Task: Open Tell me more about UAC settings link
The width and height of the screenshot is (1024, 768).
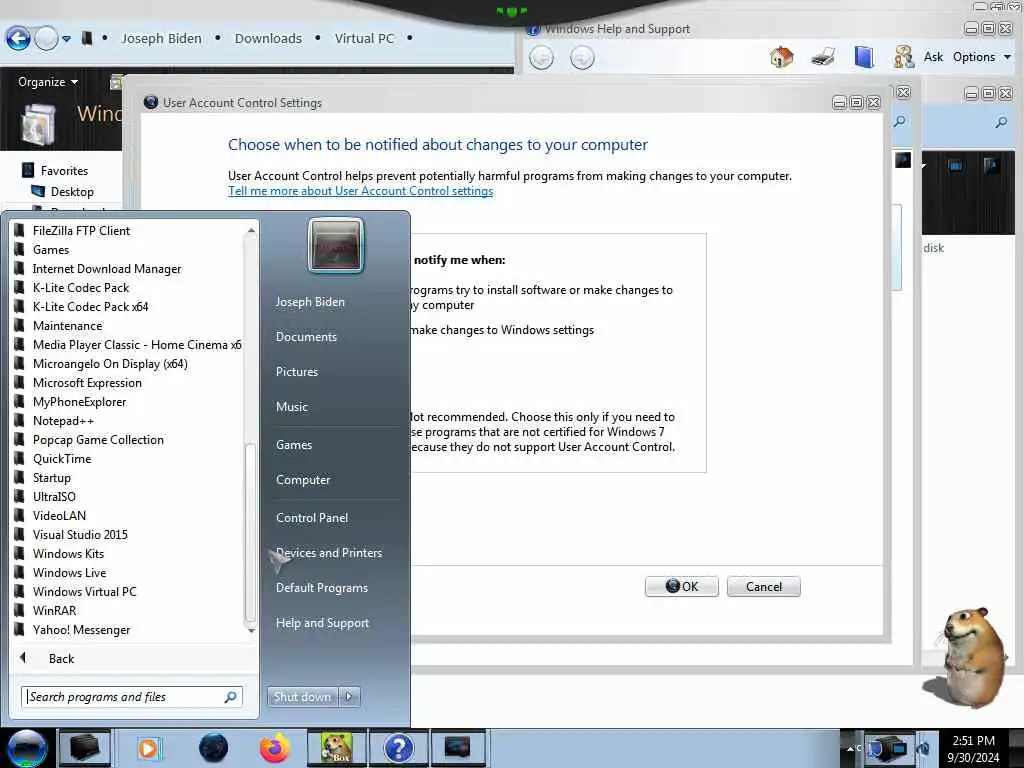Action: pyautogui.click(x=360, y=191)
